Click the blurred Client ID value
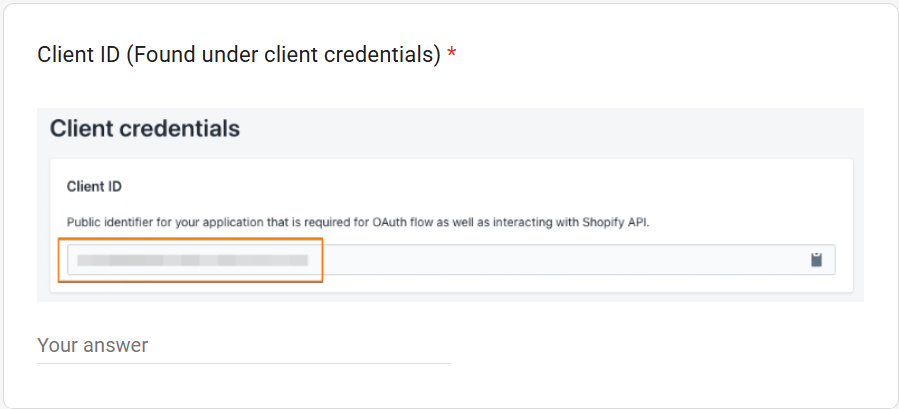Screen dimensions: 899x409 tap(193, 260)
